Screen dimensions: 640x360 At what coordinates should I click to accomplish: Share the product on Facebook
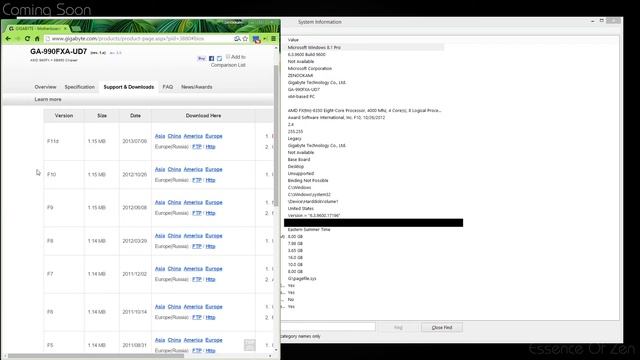(211, 59)
